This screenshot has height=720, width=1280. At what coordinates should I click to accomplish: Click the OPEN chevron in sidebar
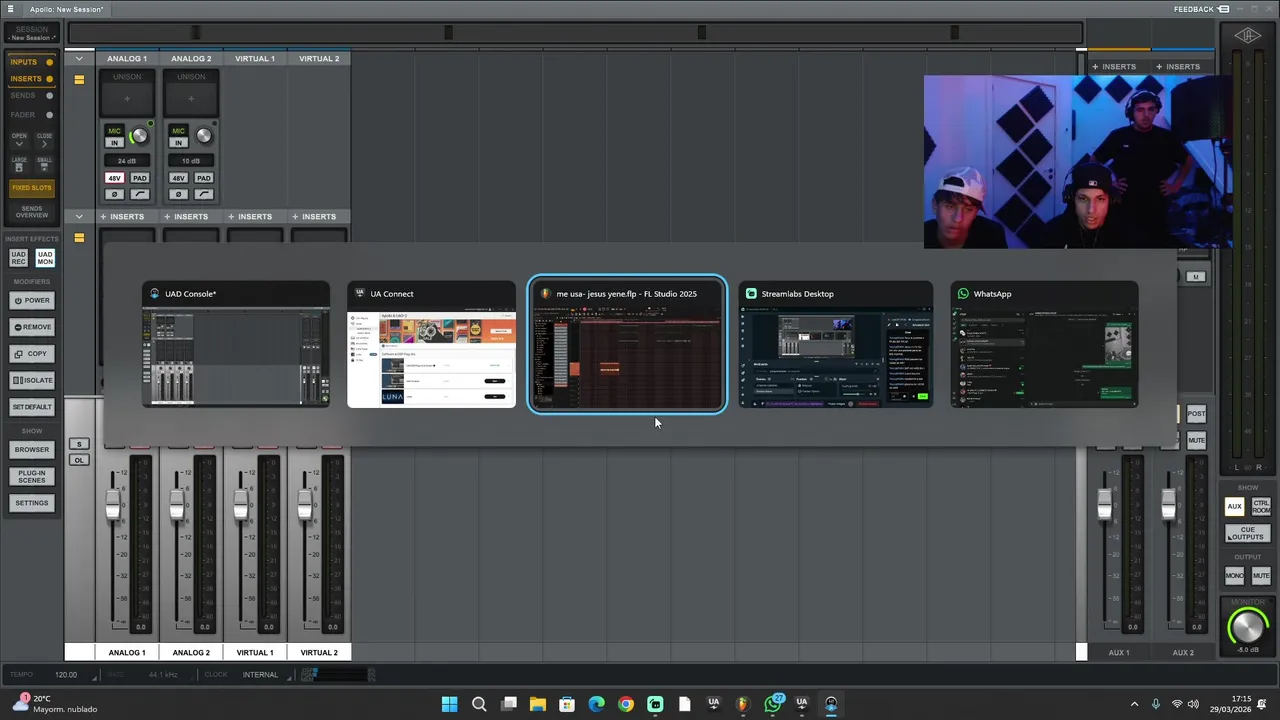[x=19, y=141]
